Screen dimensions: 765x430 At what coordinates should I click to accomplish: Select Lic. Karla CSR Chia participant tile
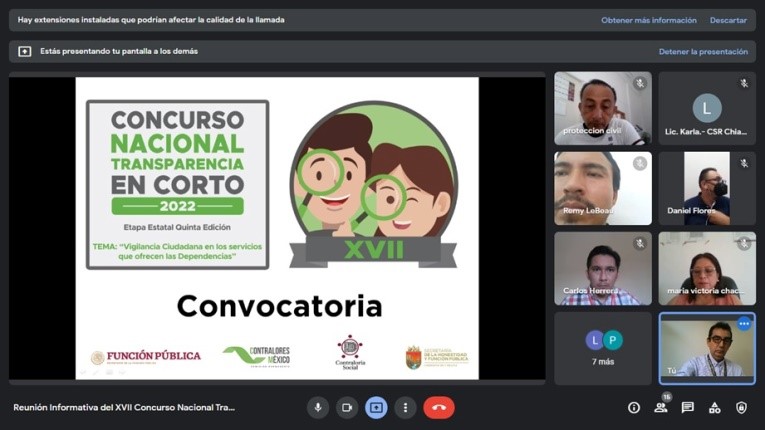(707, 108)
